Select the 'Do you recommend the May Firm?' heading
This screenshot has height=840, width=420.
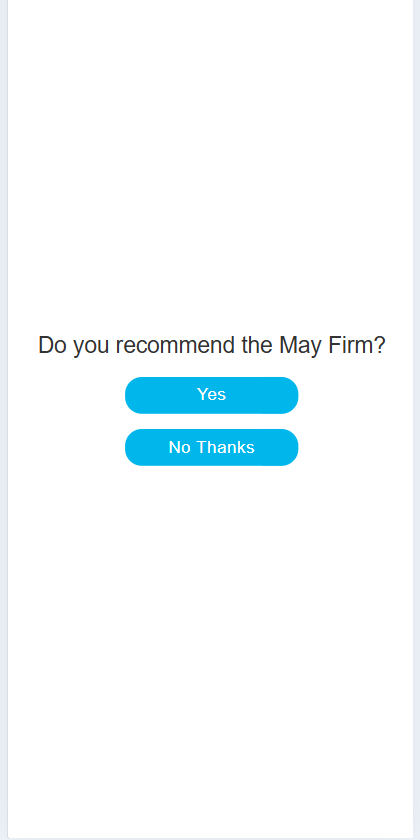(x=212, y=346)
